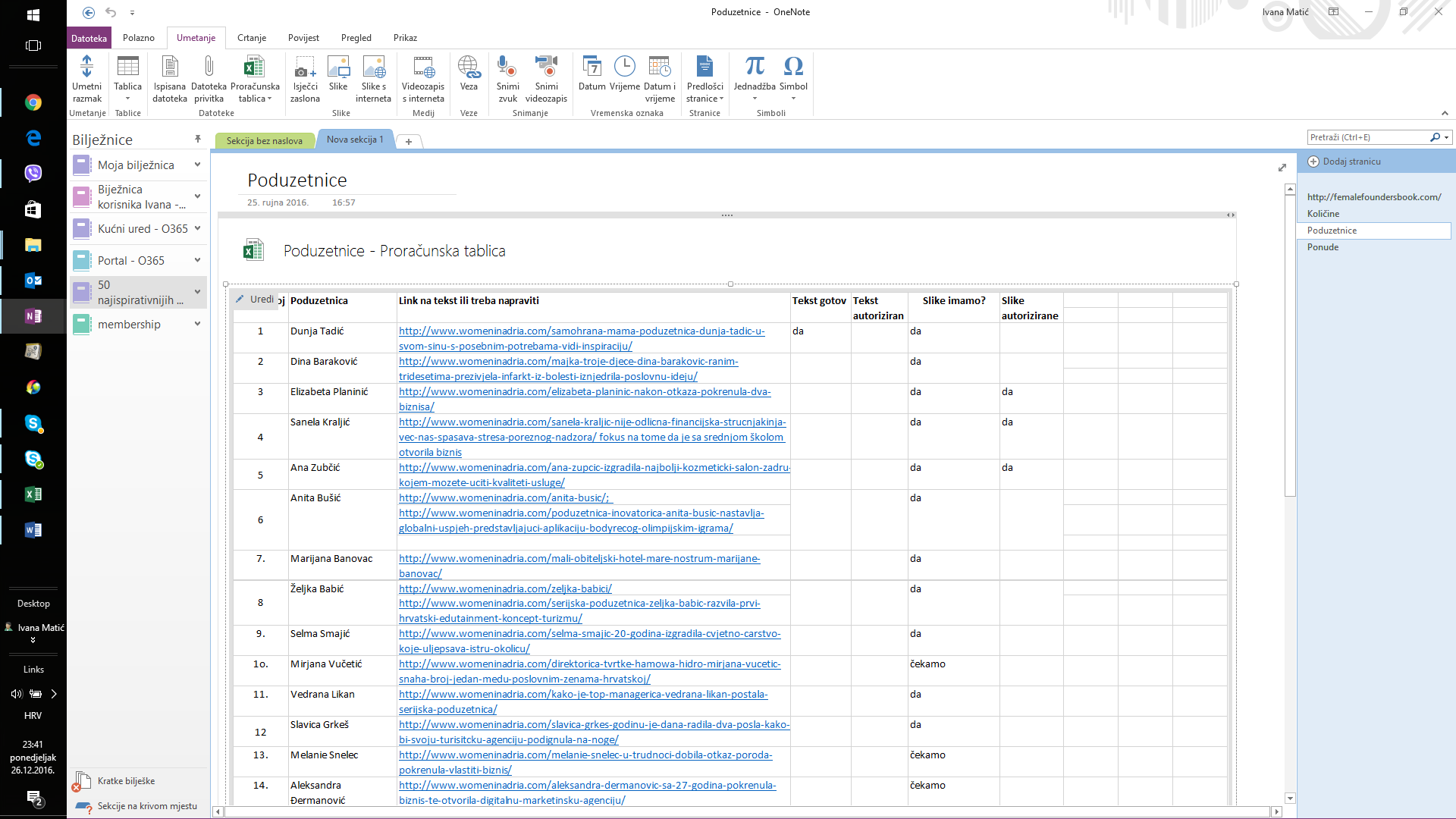Add a new section with plus tab

pyautogui.click(x=408, y=142)
